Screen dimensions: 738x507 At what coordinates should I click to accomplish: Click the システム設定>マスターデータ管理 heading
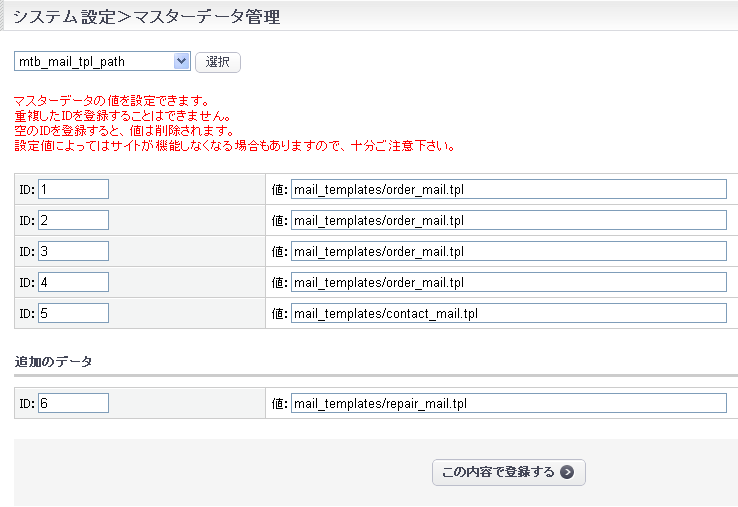pos(146,17)
